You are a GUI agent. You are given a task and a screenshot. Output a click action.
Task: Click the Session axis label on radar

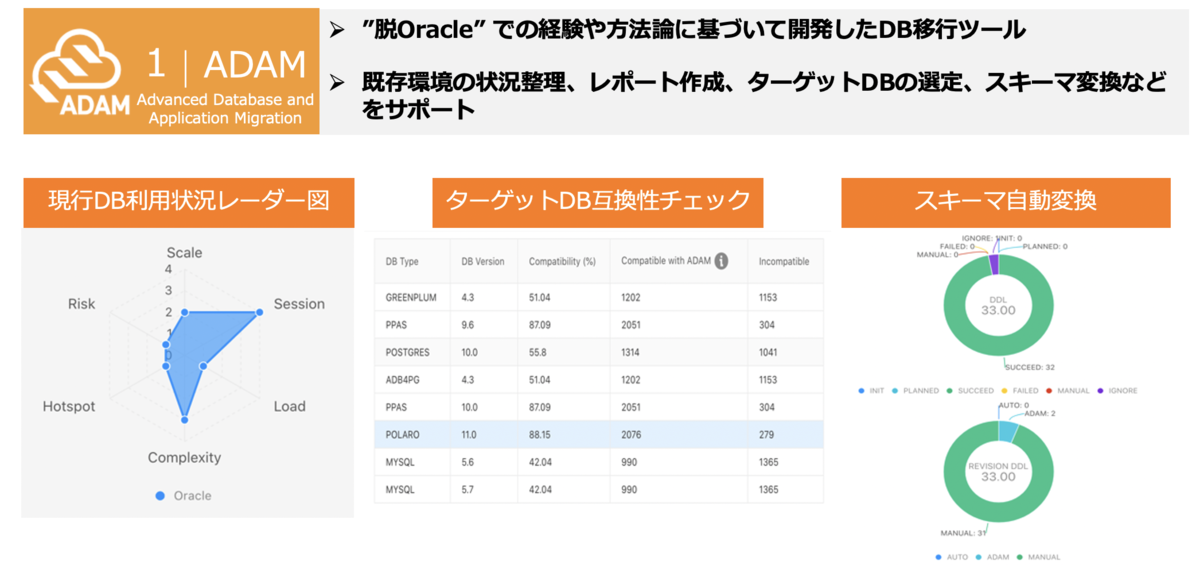pyautogui.click(x=299, y=304)
